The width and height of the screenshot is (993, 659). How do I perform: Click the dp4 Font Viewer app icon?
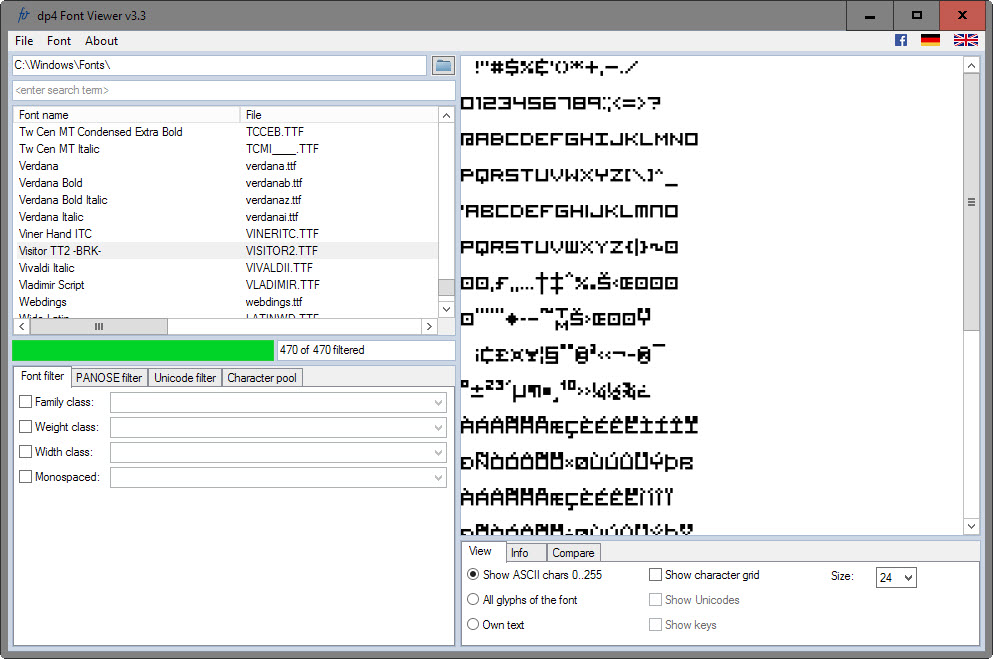coord(23,15)
